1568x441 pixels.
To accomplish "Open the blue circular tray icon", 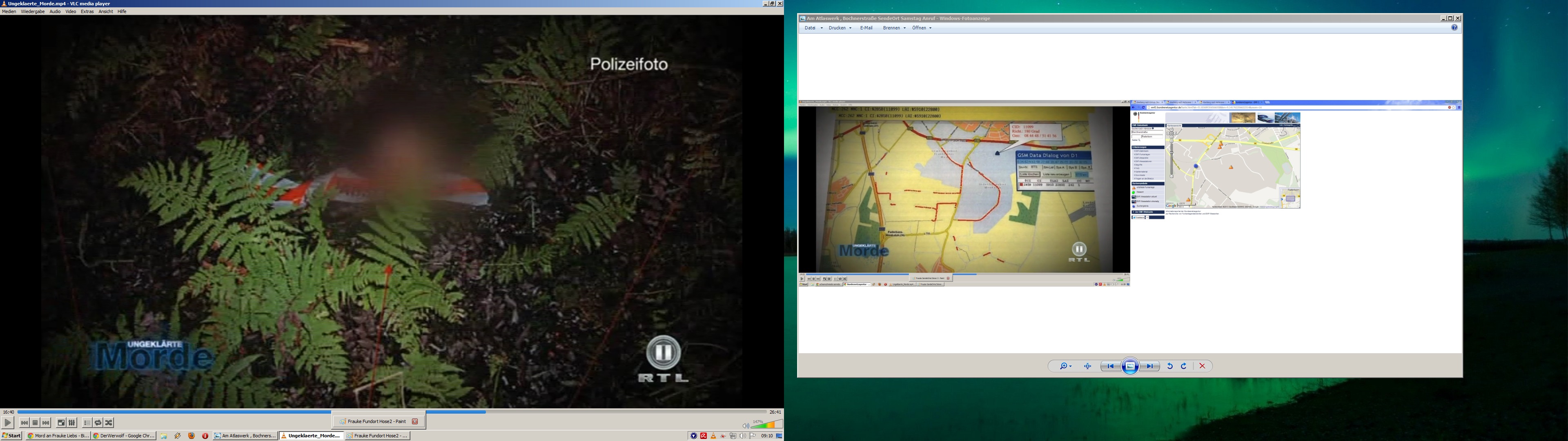I will point(693,436).
